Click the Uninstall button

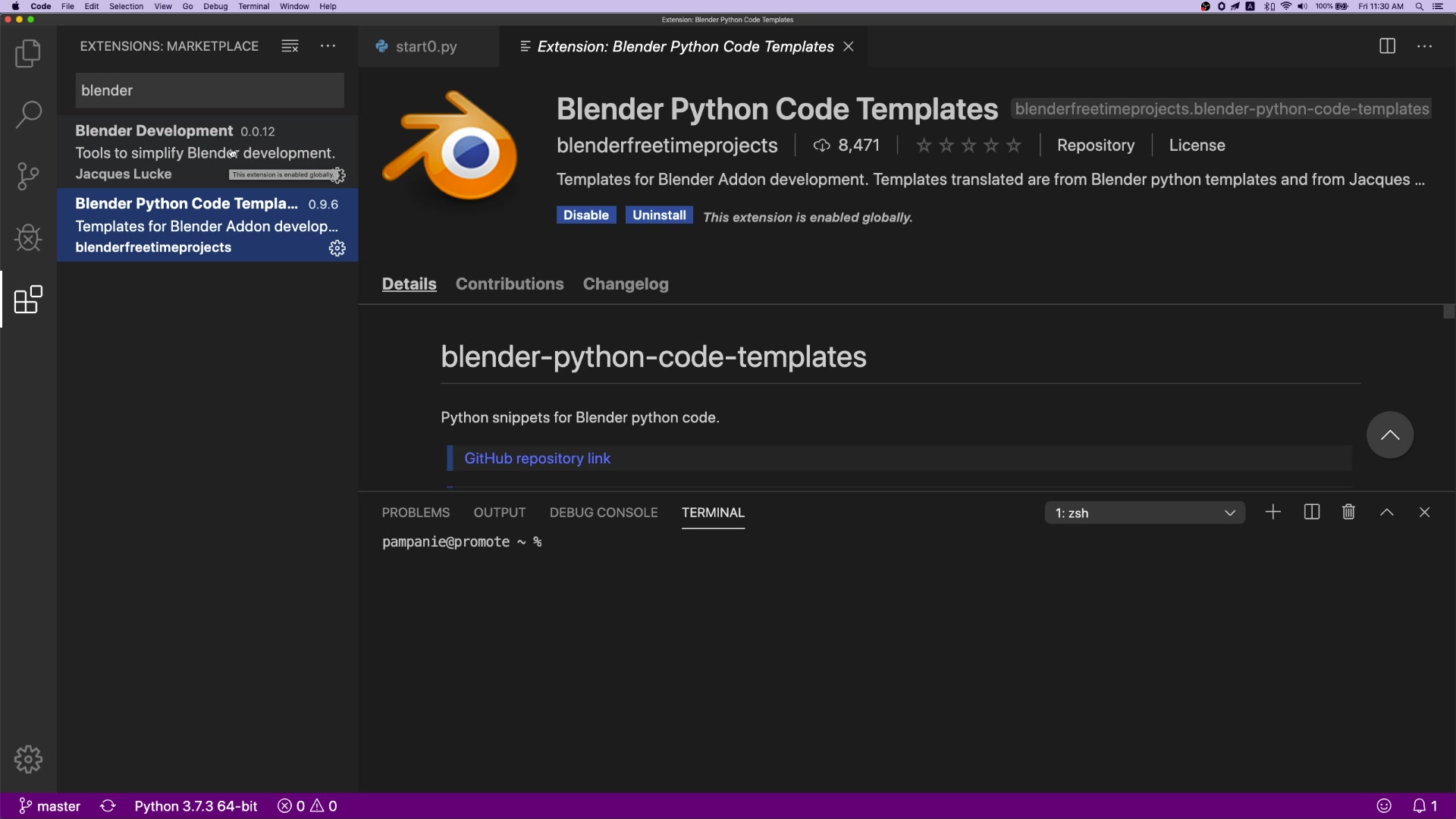tap(658, 215)
